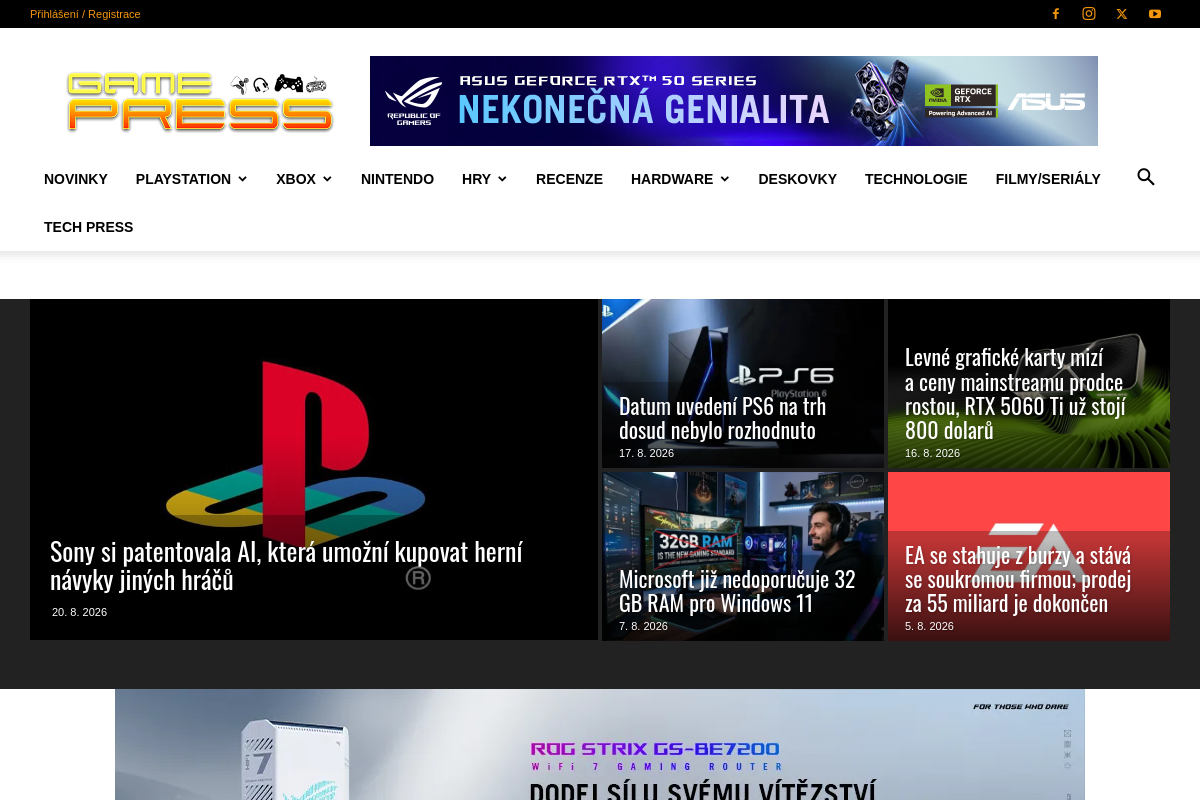The height and width of the screenshot is (800, 1200).
Task: Click the ASUS GeForce RTX 50 banner ad
Action: [734, 101]
